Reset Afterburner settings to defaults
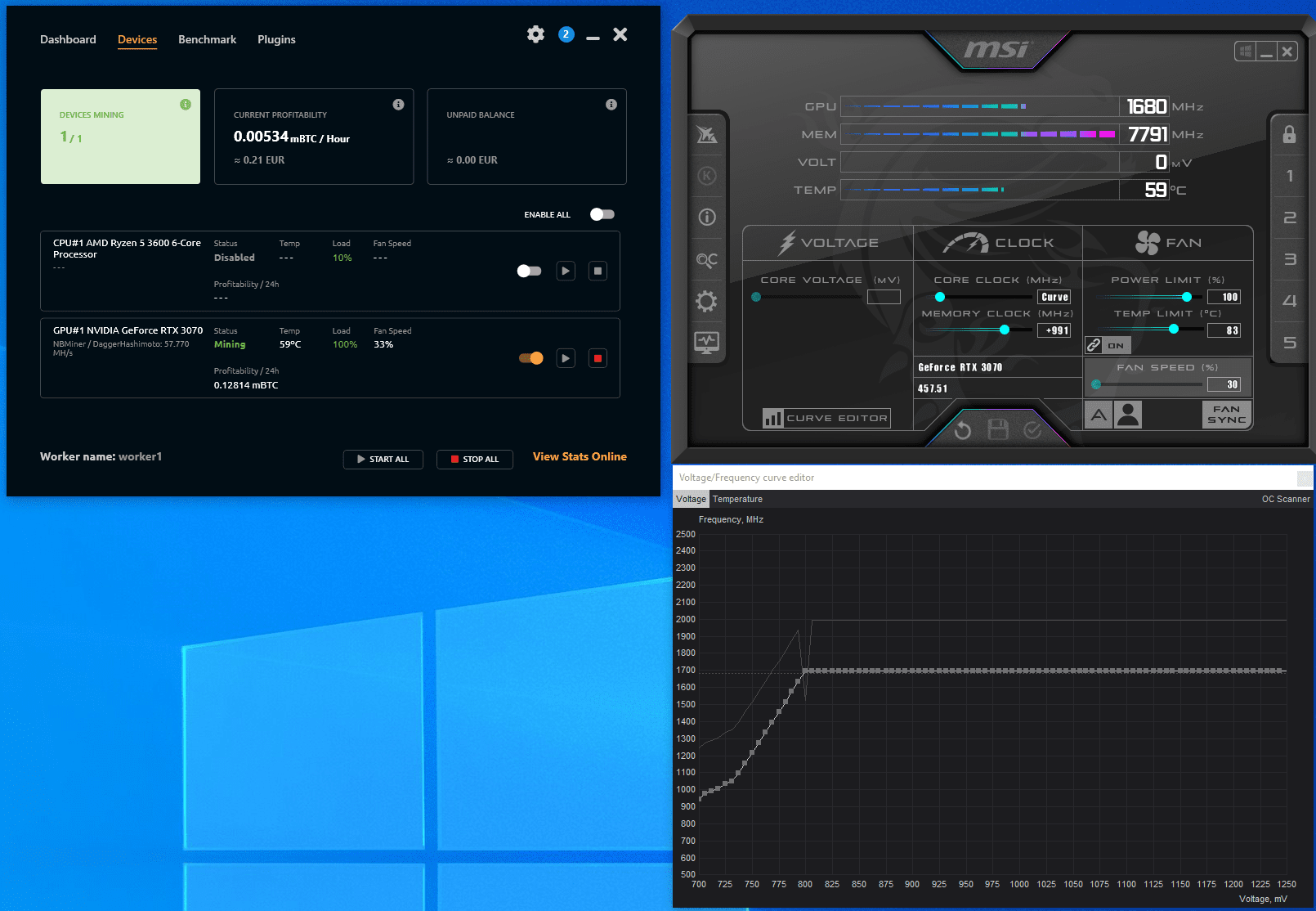 [963, 430]
